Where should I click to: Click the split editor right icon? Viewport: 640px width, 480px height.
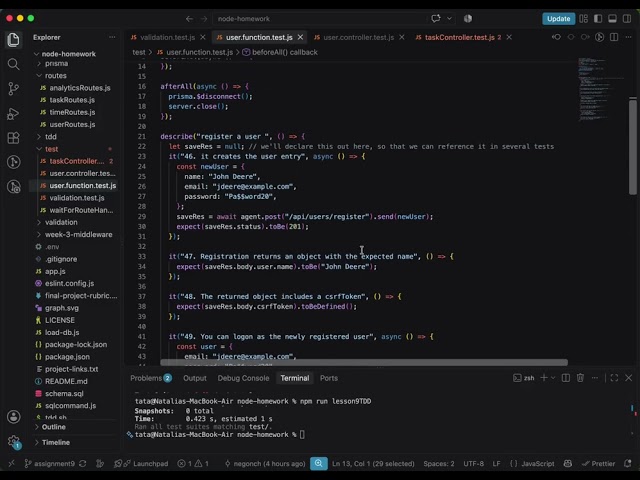point(614,37)
